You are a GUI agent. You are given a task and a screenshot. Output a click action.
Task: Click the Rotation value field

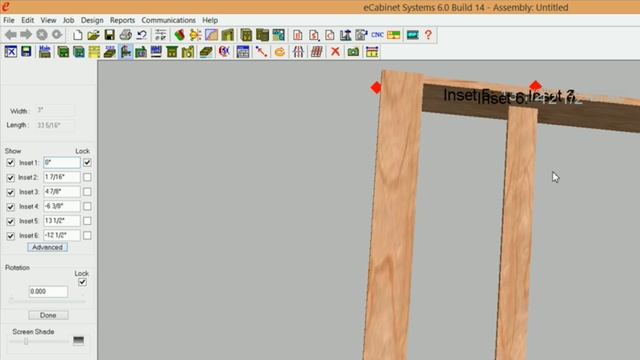(48, 291)
